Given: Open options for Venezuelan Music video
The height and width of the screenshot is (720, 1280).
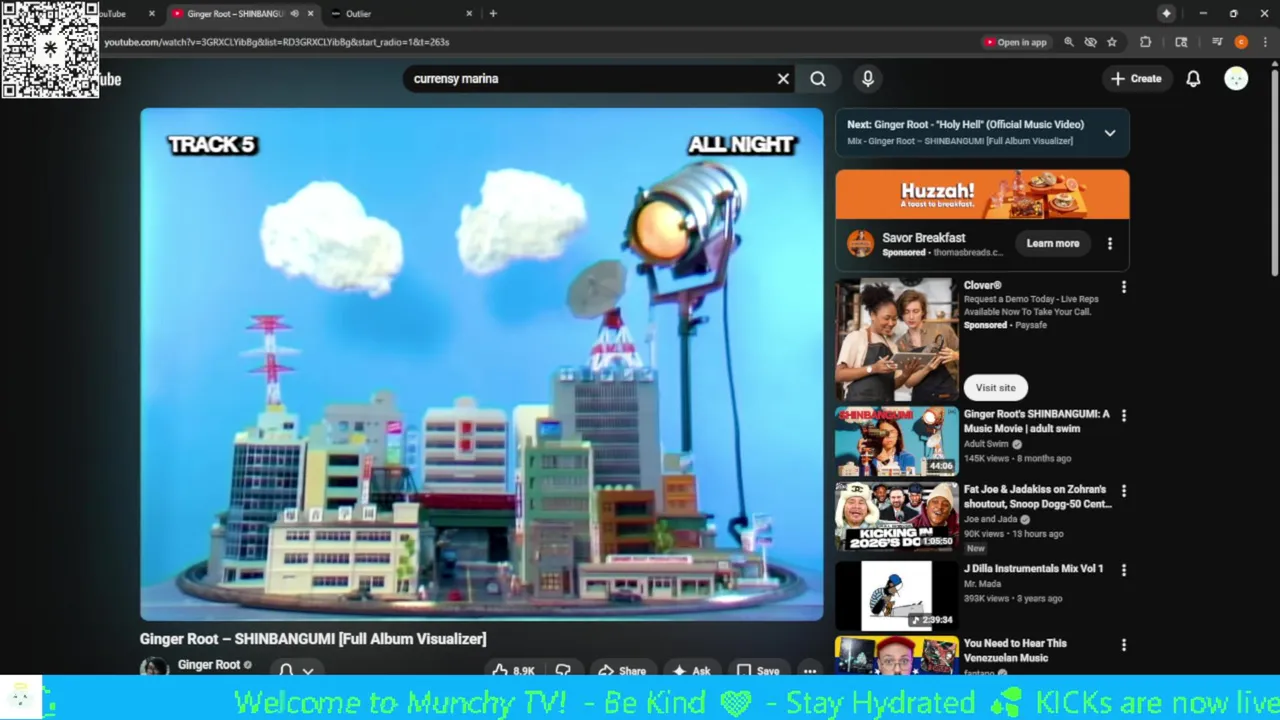Looking at the screenshot, I should tap(1124, 645).
